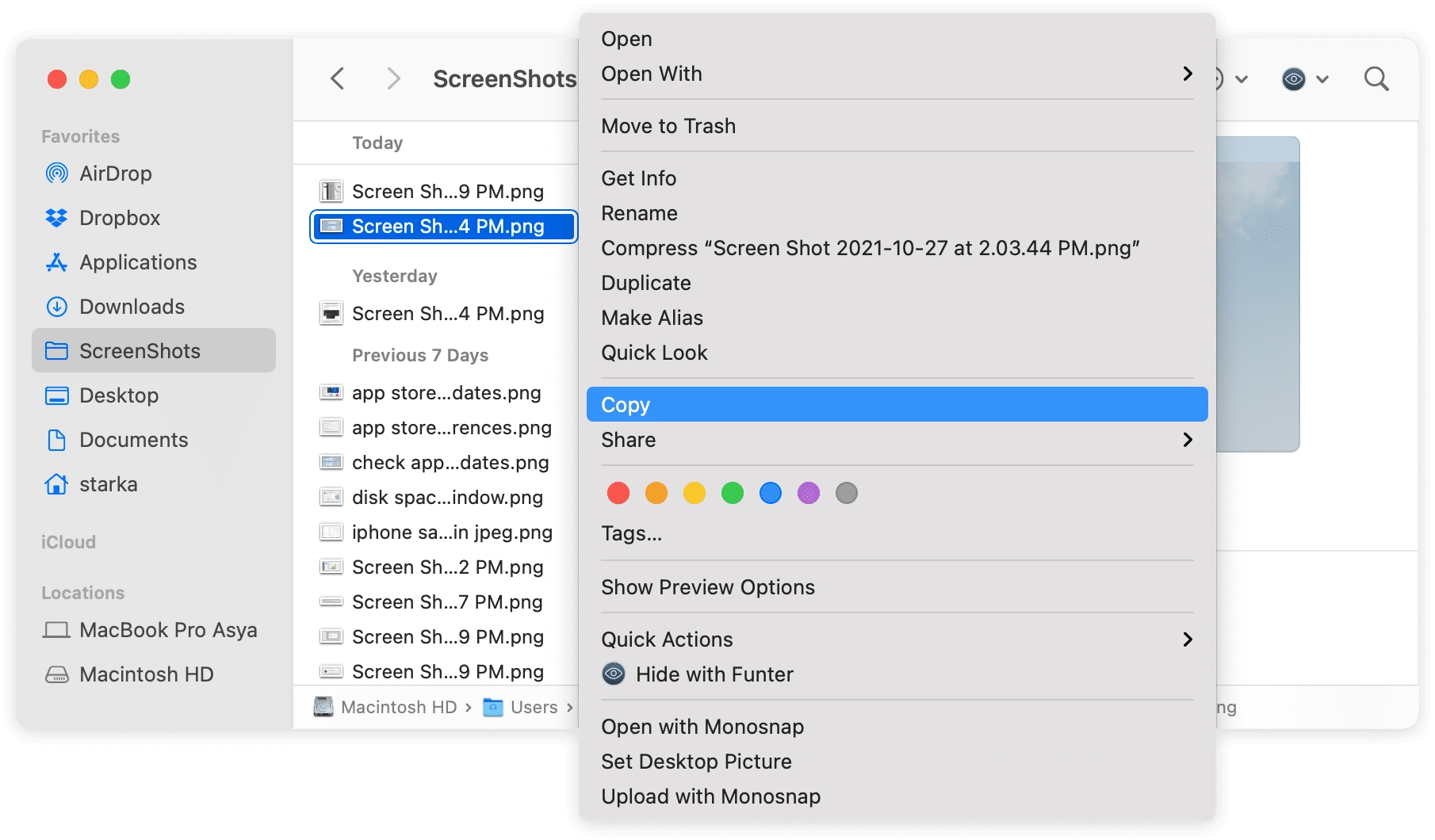Apply the purple color tag
Image resolution: width=1435 pixels, height=840 pixels.
(808, 494)
